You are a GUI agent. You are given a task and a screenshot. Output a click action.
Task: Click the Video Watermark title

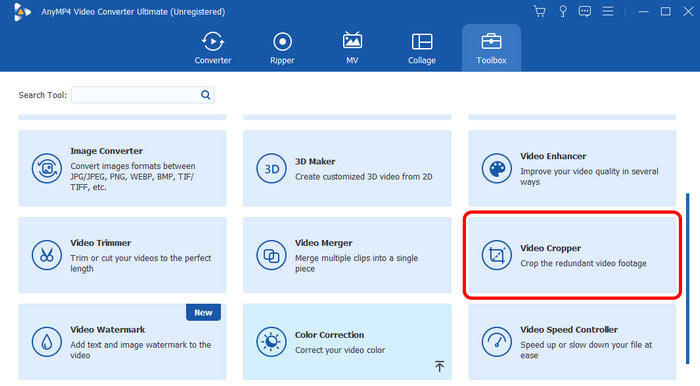click(x=108, y=329)
